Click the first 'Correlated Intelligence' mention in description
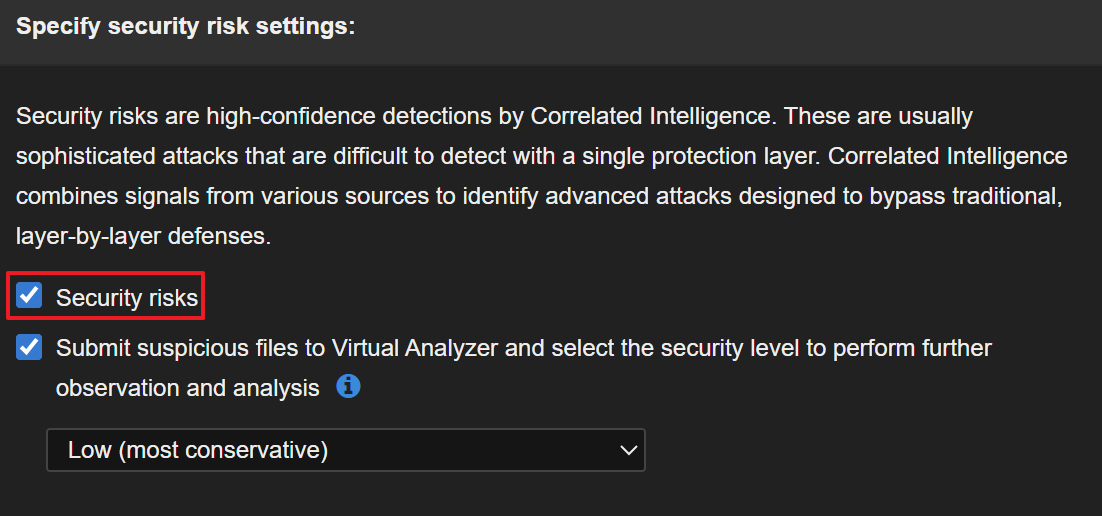 click(x=652, y=116)
